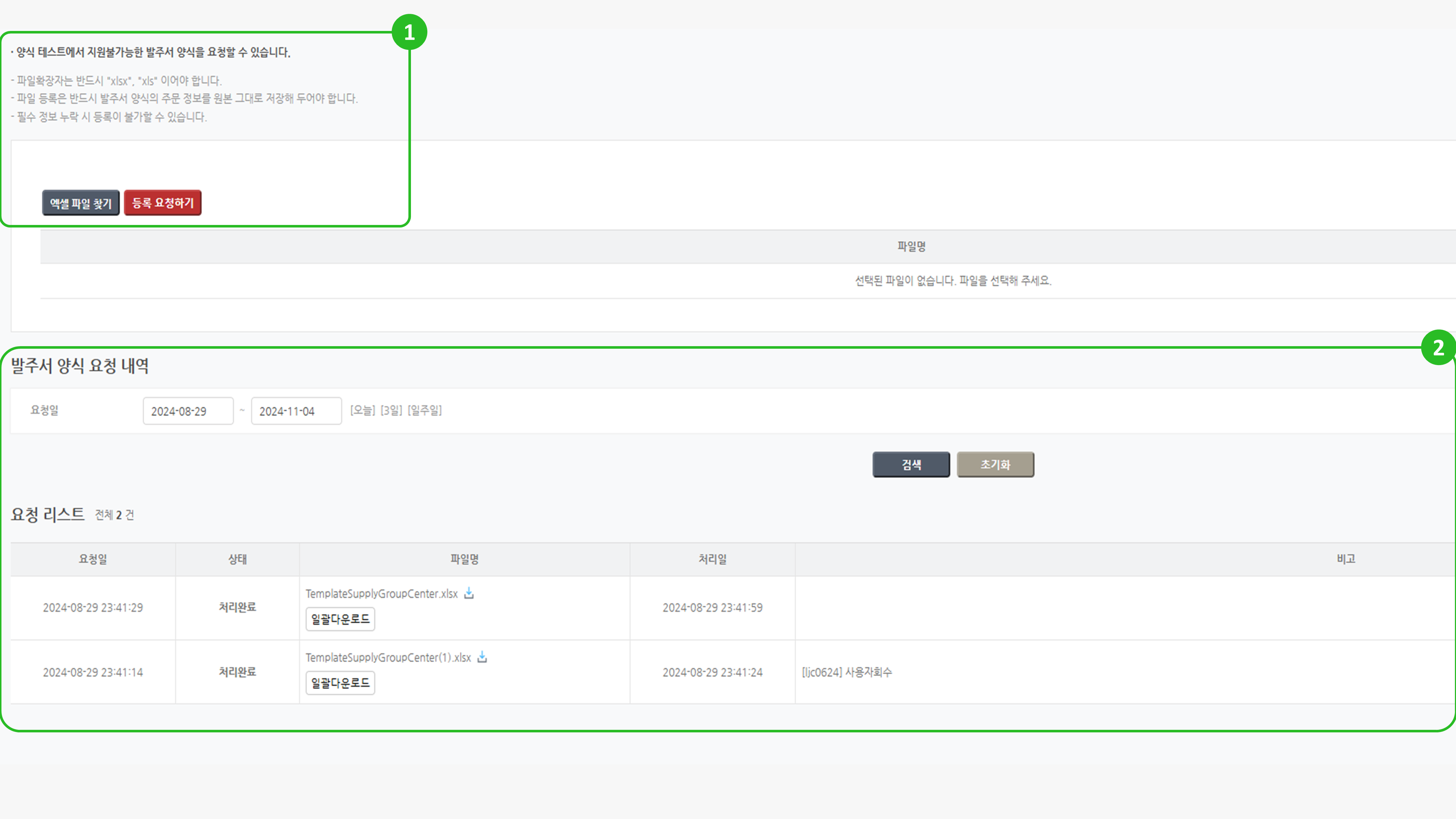Click the green number 1 badge
The width and height of the screenshot is (1456, 819).
point(409,32)
